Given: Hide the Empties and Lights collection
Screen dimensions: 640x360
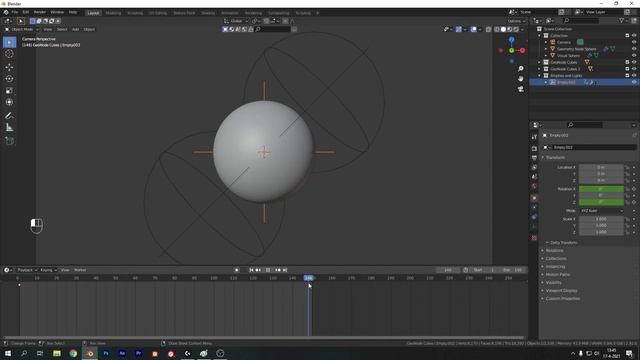Looking at the screenshot, I should (634, 75).
